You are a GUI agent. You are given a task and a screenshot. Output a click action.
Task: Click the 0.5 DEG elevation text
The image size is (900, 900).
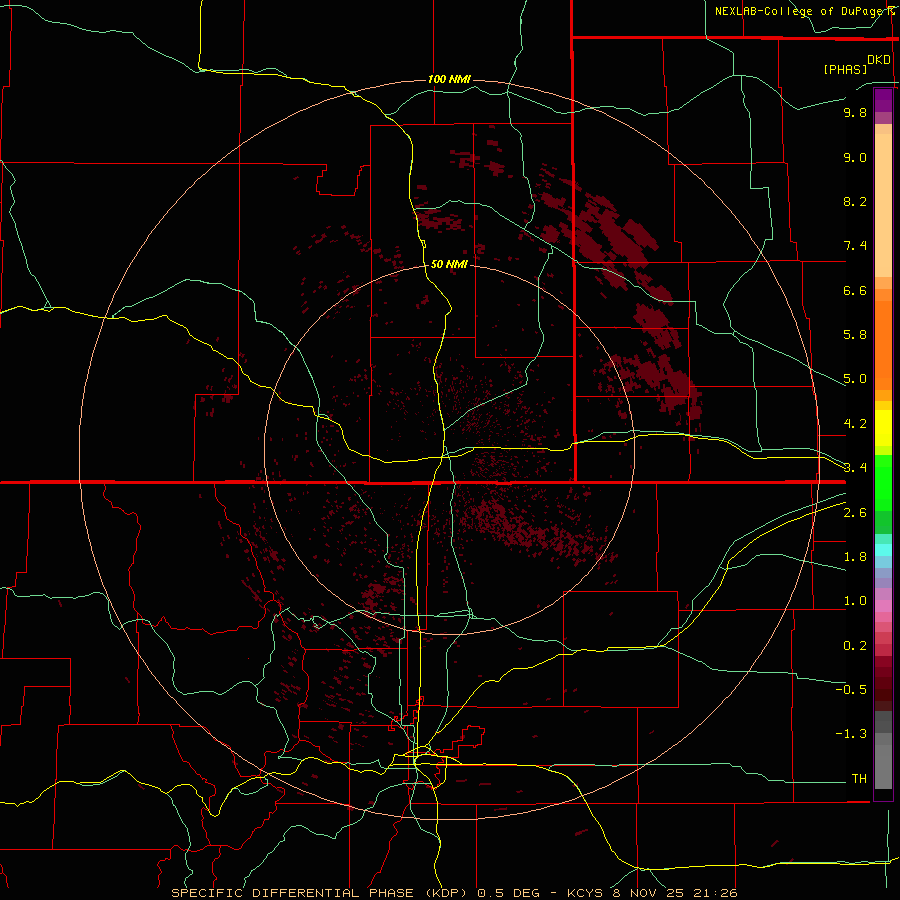pyautogui.click(x=509, y=893)
